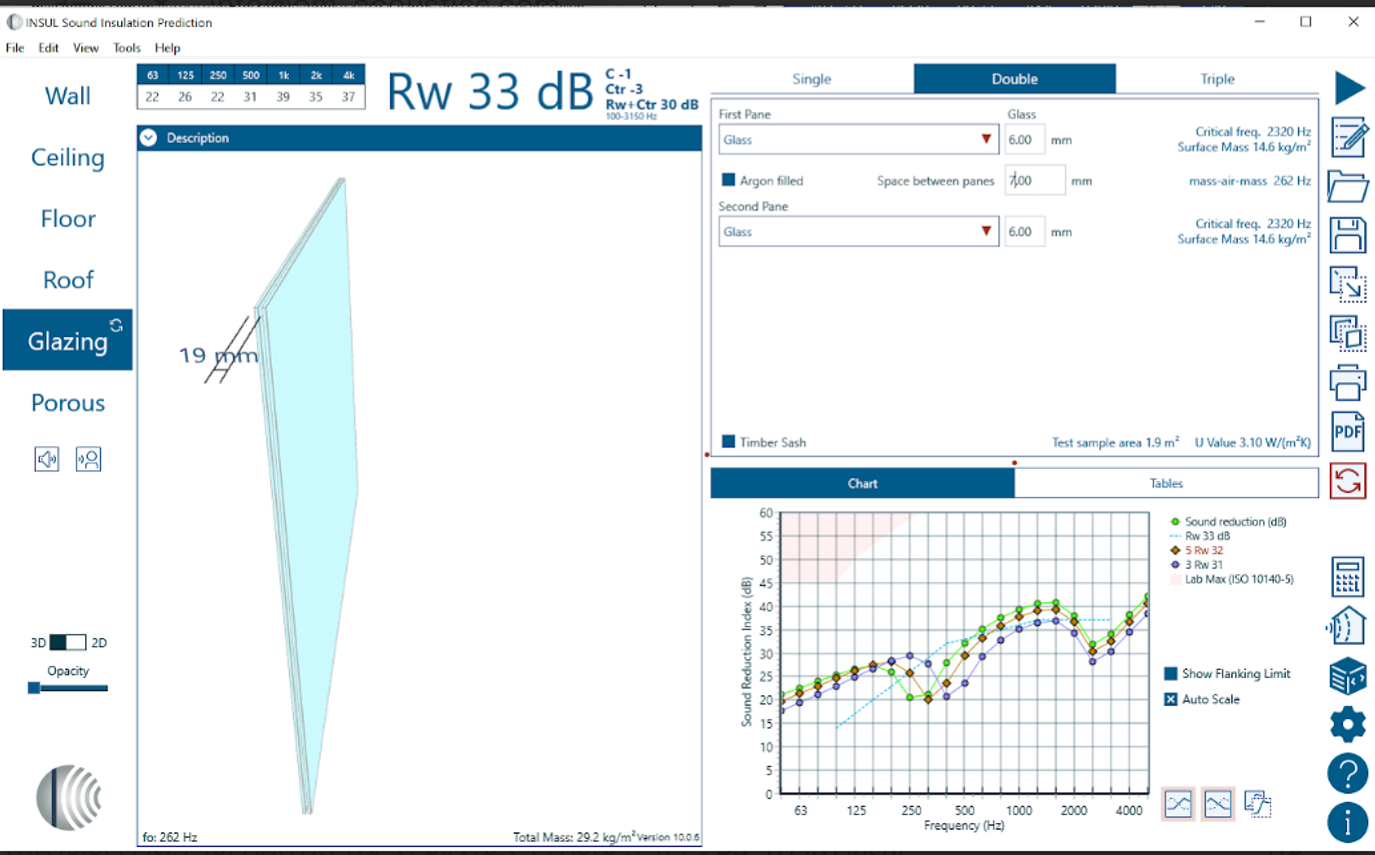Select the Ceiling construction type

67,157
